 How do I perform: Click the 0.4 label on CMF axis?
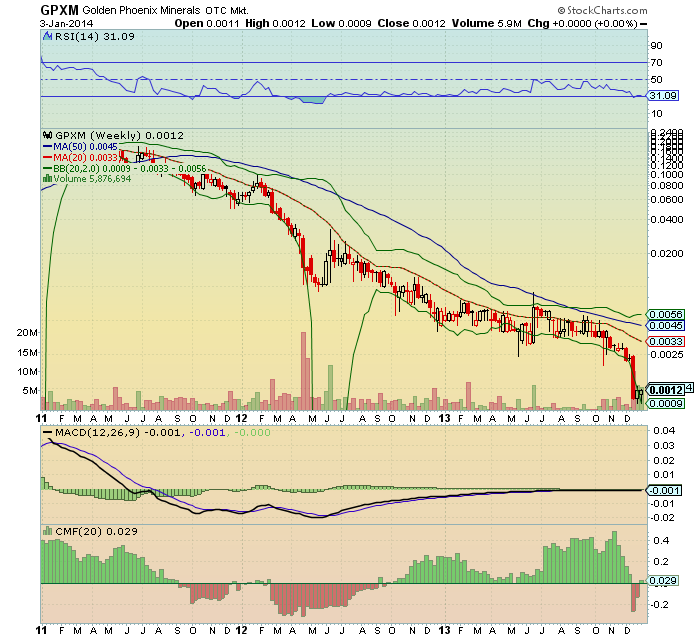(662, 541)
